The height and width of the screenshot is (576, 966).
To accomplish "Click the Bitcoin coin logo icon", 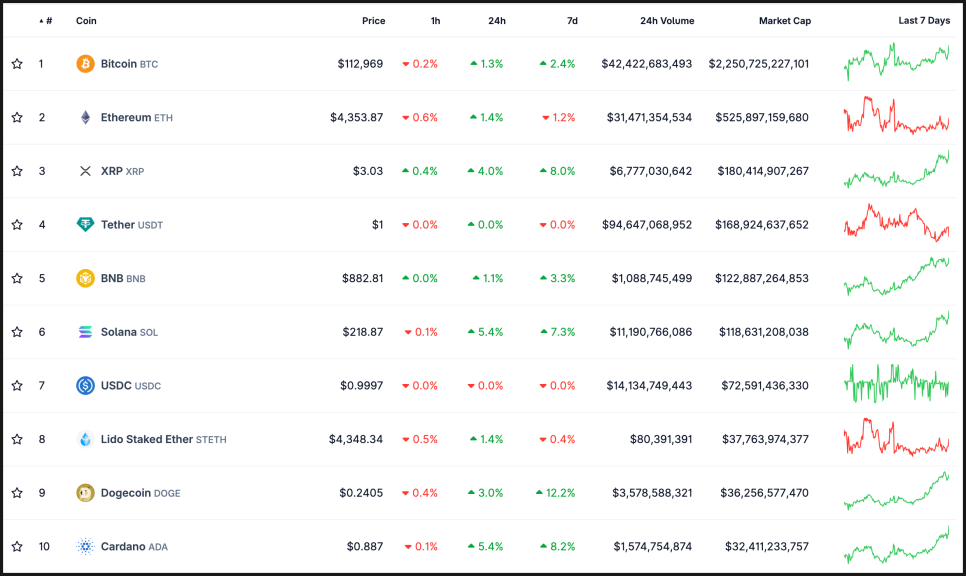I will pos(85,63).
